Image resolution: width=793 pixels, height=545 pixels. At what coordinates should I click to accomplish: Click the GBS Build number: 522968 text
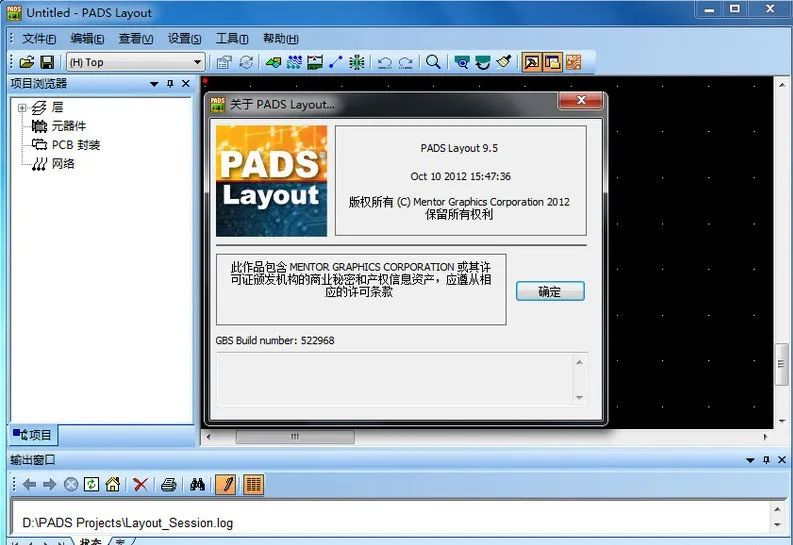click(x=275, y=341)
